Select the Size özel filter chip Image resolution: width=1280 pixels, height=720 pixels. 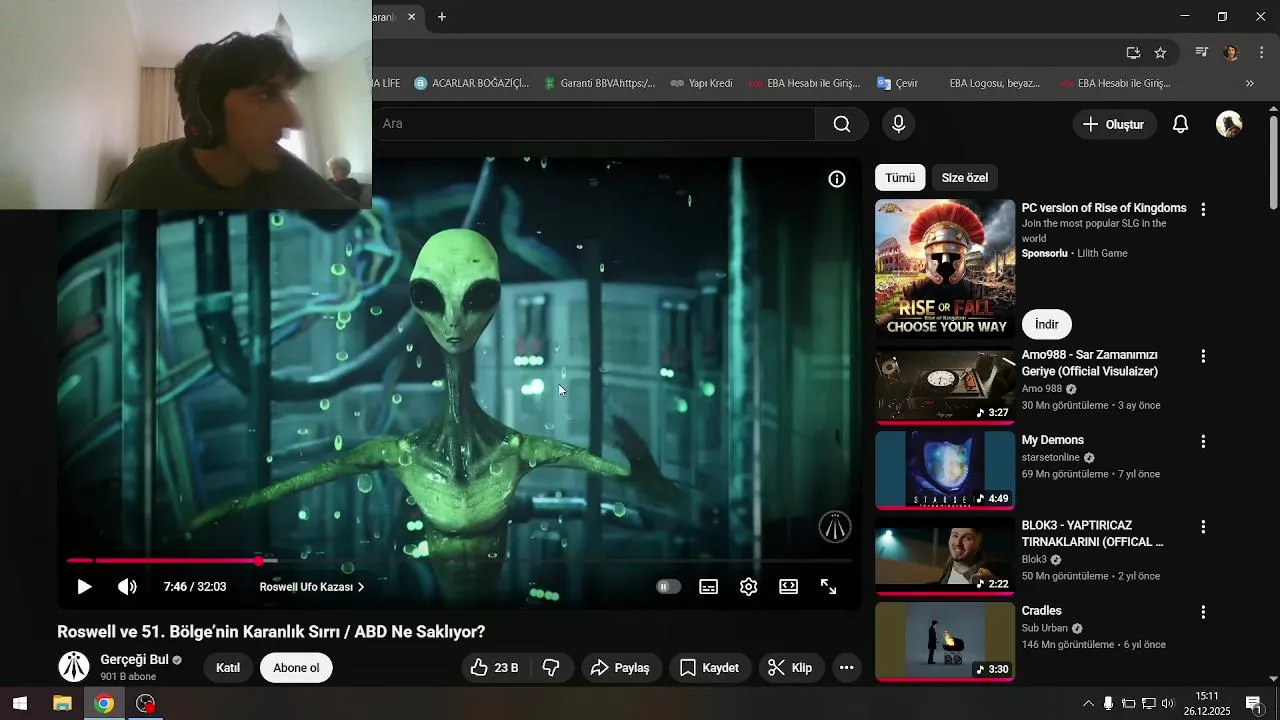(964, 178)
